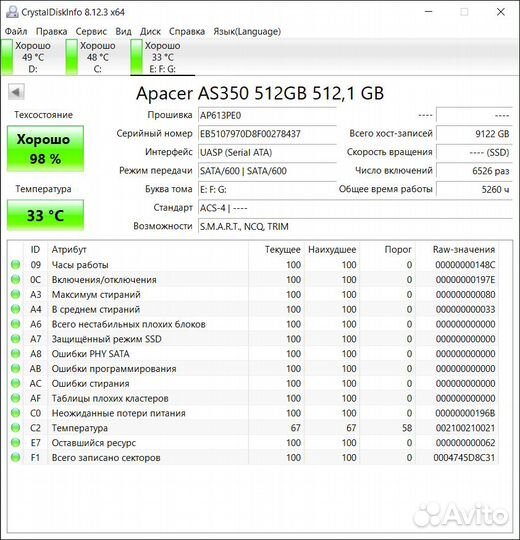520x540 pixels.
Task: Click threshold value 58 in Температура row
Action: [407, 428]
